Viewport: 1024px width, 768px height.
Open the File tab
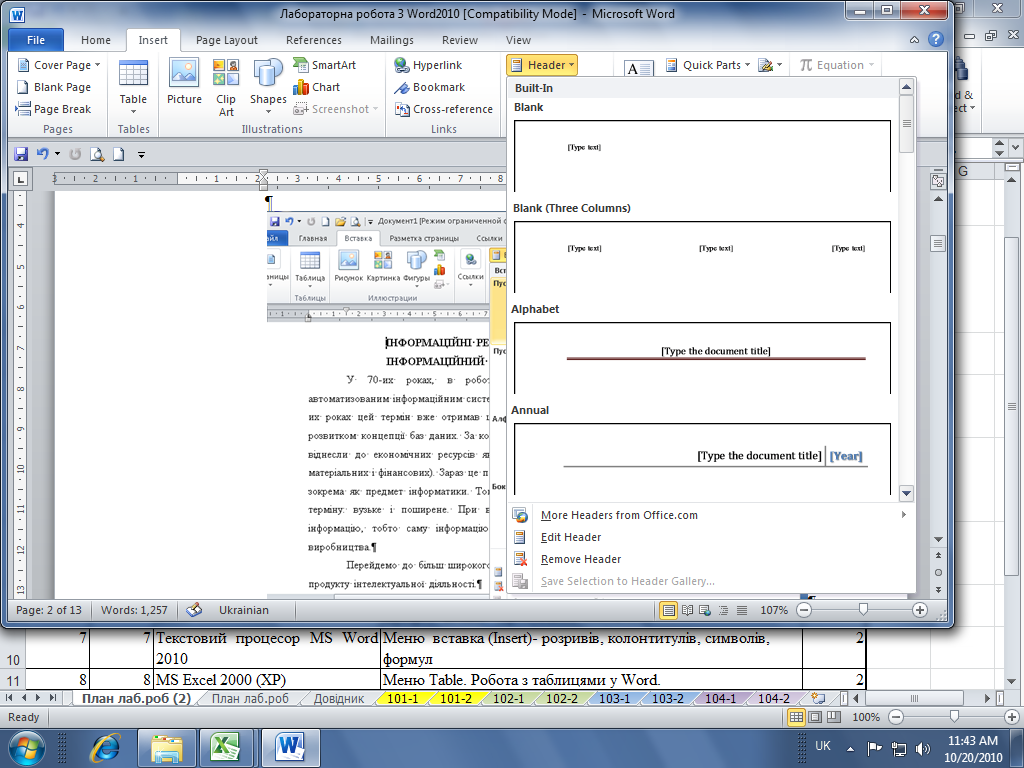point(36,40)
